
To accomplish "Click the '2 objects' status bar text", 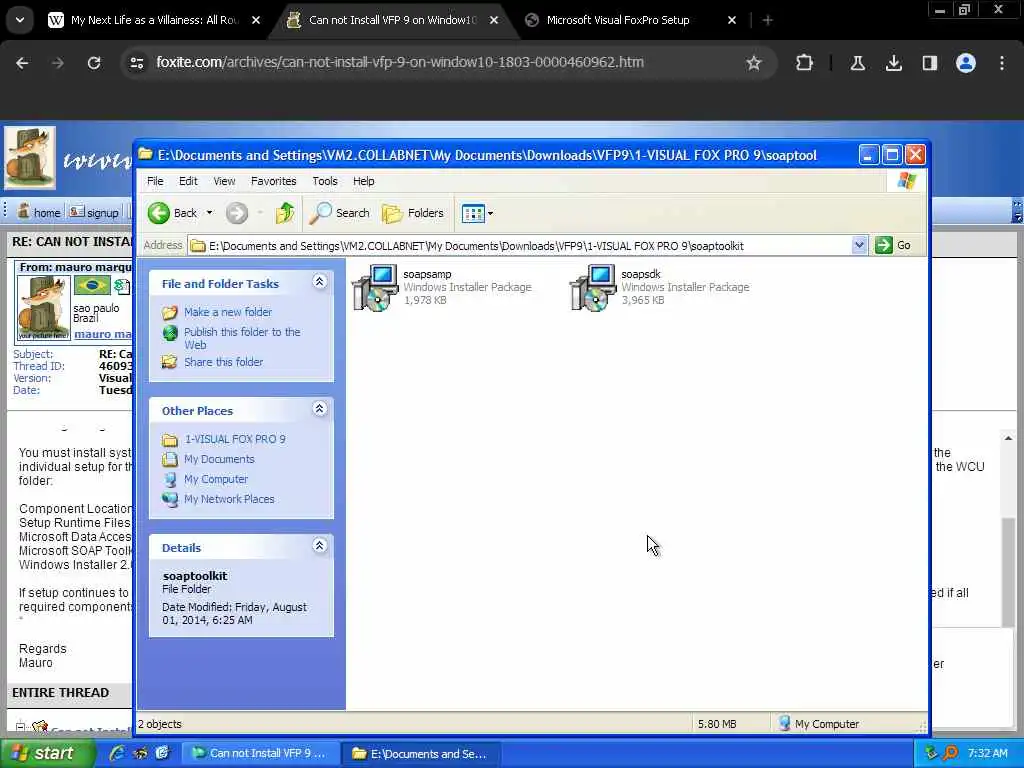I will pyautogui.click(x=160, y=724).
